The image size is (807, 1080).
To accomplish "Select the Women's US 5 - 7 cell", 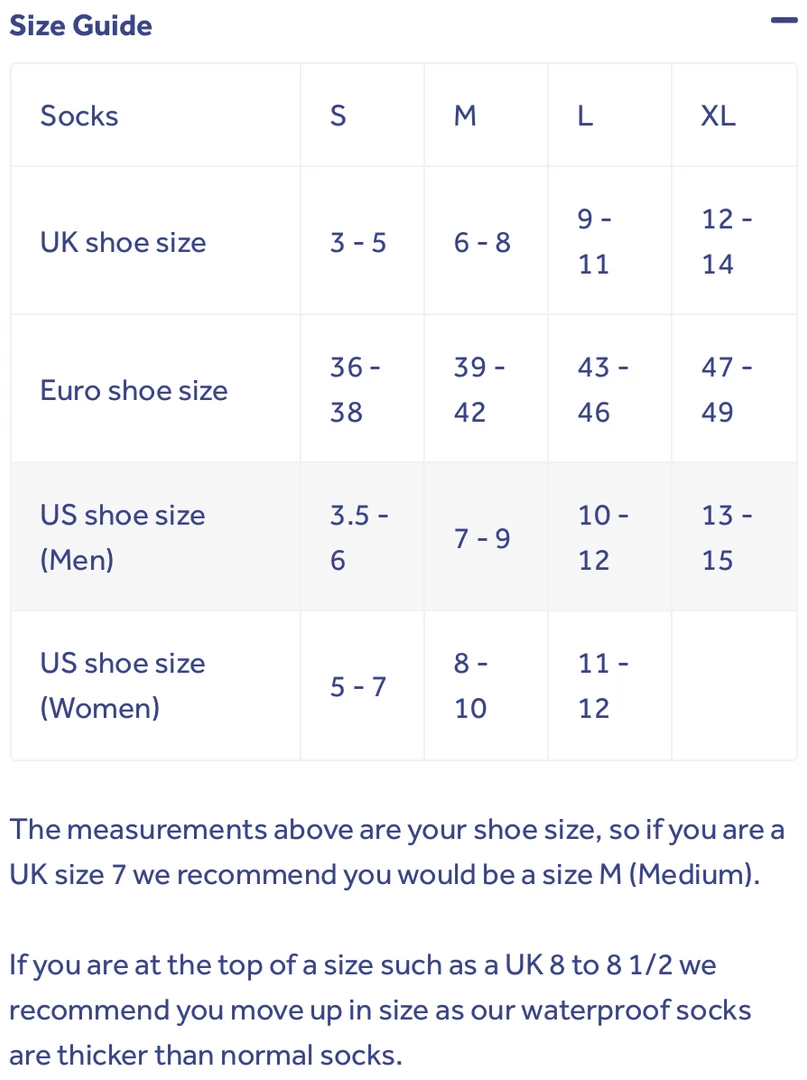I will tap(358, 687).
